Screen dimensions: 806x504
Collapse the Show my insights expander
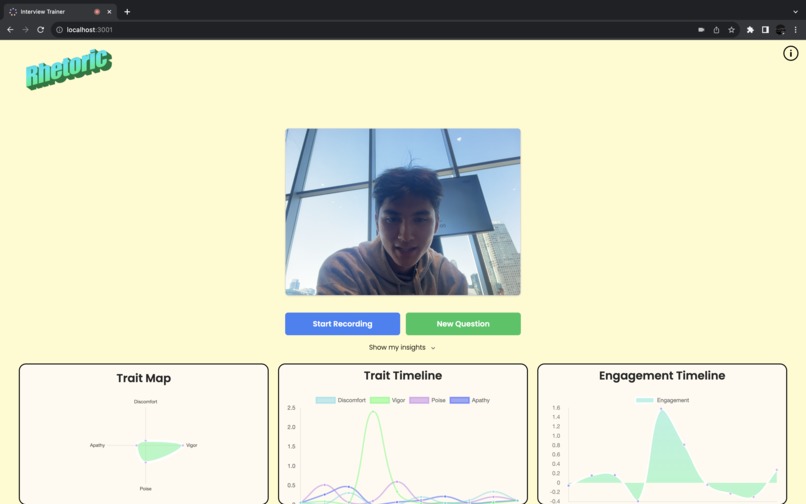pos(402,348)
